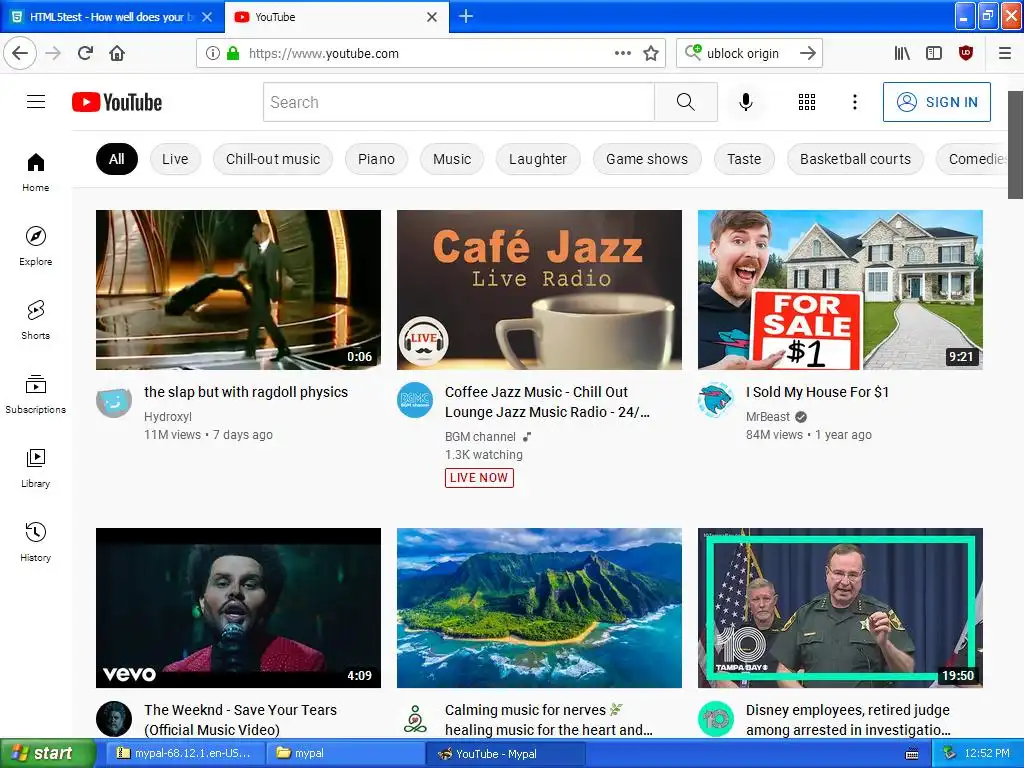Click the green padlock connection icon
The height and width of the screenshot is (768, 1024).
click(232, 53)
